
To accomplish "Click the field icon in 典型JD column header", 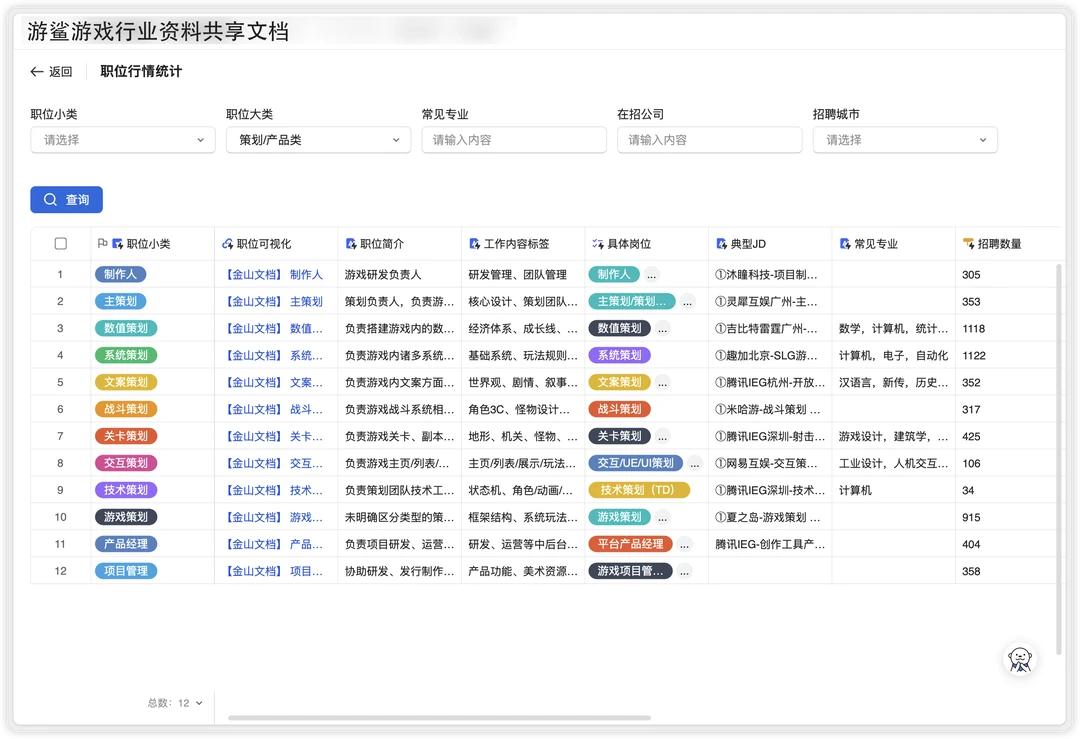I will pos(721,244).
